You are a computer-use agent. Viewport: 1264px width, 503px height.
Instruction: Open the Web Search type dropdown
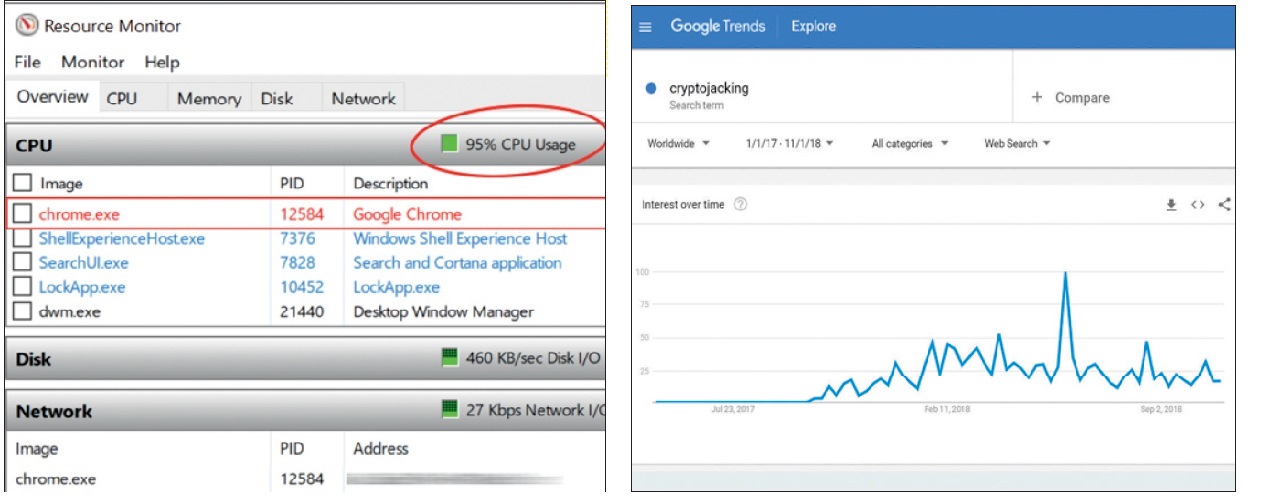[1017, 143]
